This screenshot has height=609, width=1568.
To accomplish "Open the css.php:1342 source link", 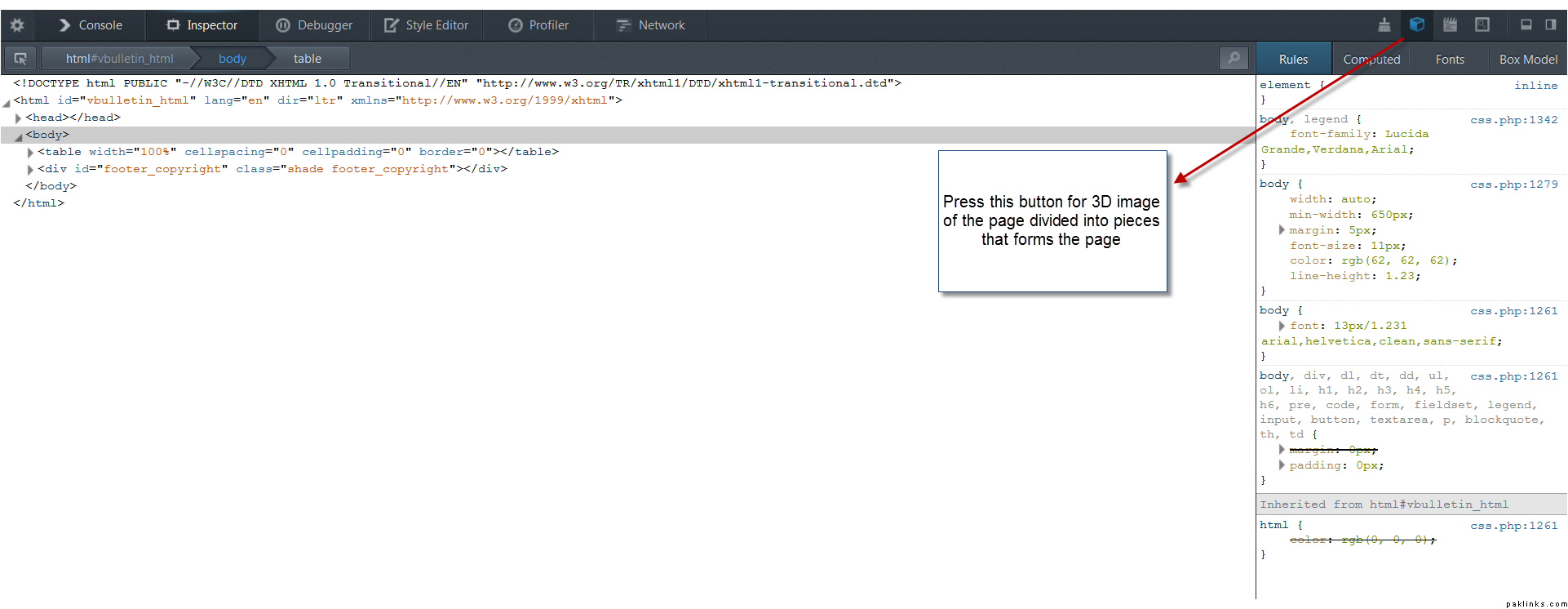I will point(1513,120).
